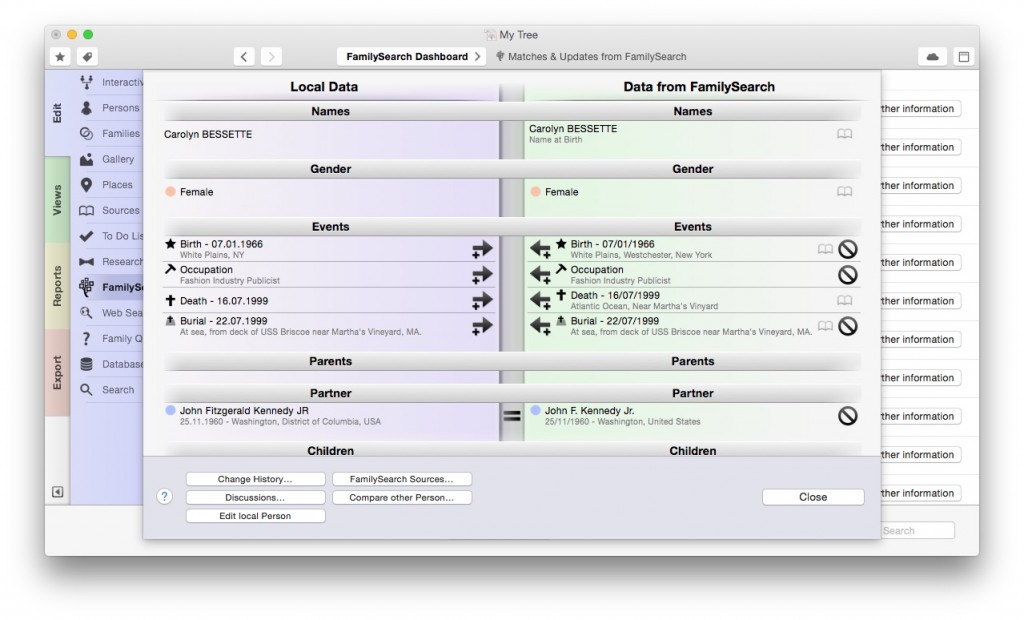Open Discussions... dialog

coord(255,497)
